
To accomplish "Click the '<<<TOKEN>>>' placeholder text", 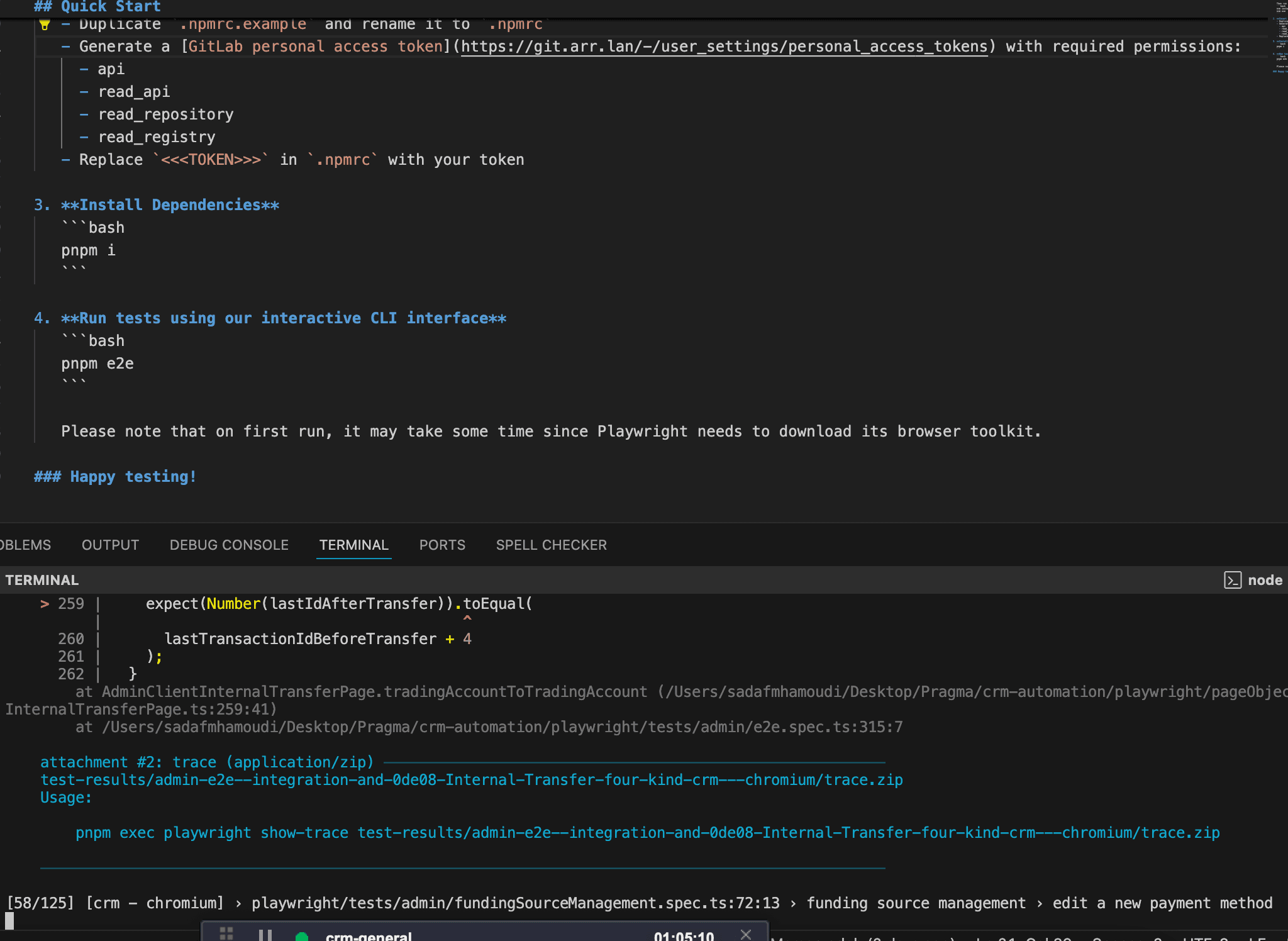I will tap(211, 160).
